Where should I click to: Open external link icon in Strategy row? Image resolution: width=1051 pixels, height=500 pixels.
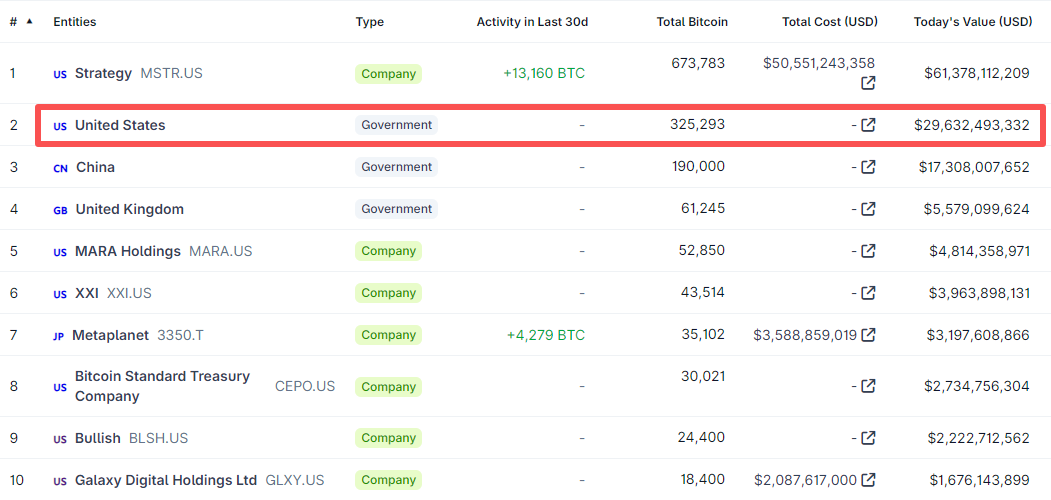[868, 83]
